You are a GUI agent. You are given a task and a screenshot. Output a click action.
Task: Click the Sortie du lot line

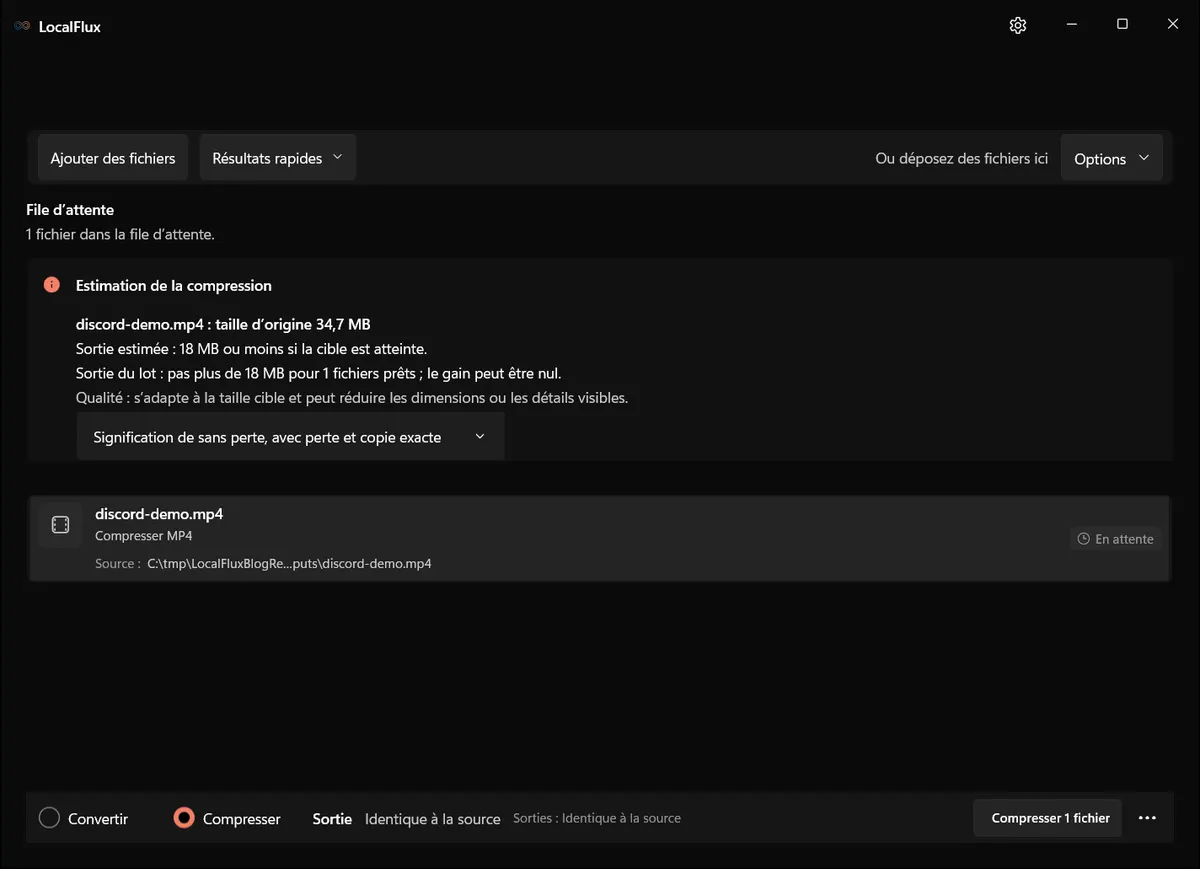coord(319,373)
